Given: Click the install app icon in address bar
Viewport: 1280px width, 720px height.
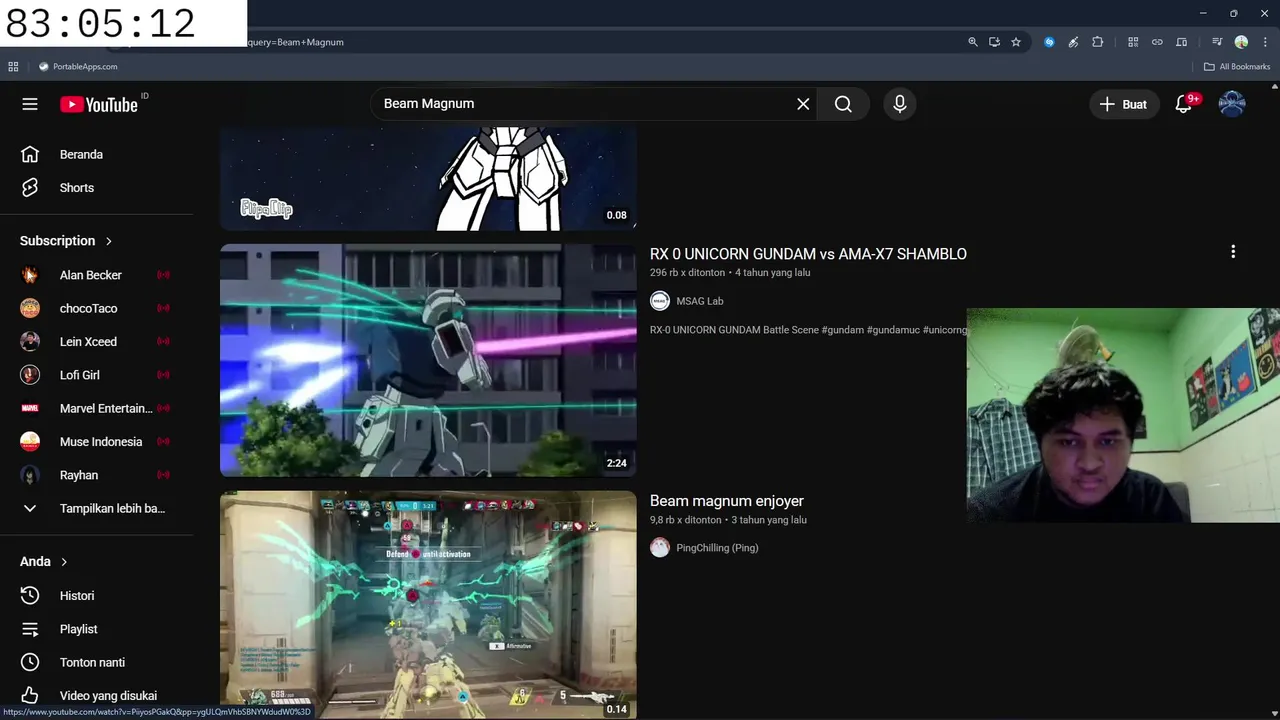Looking at the screenshot, I should coord(994,42).
